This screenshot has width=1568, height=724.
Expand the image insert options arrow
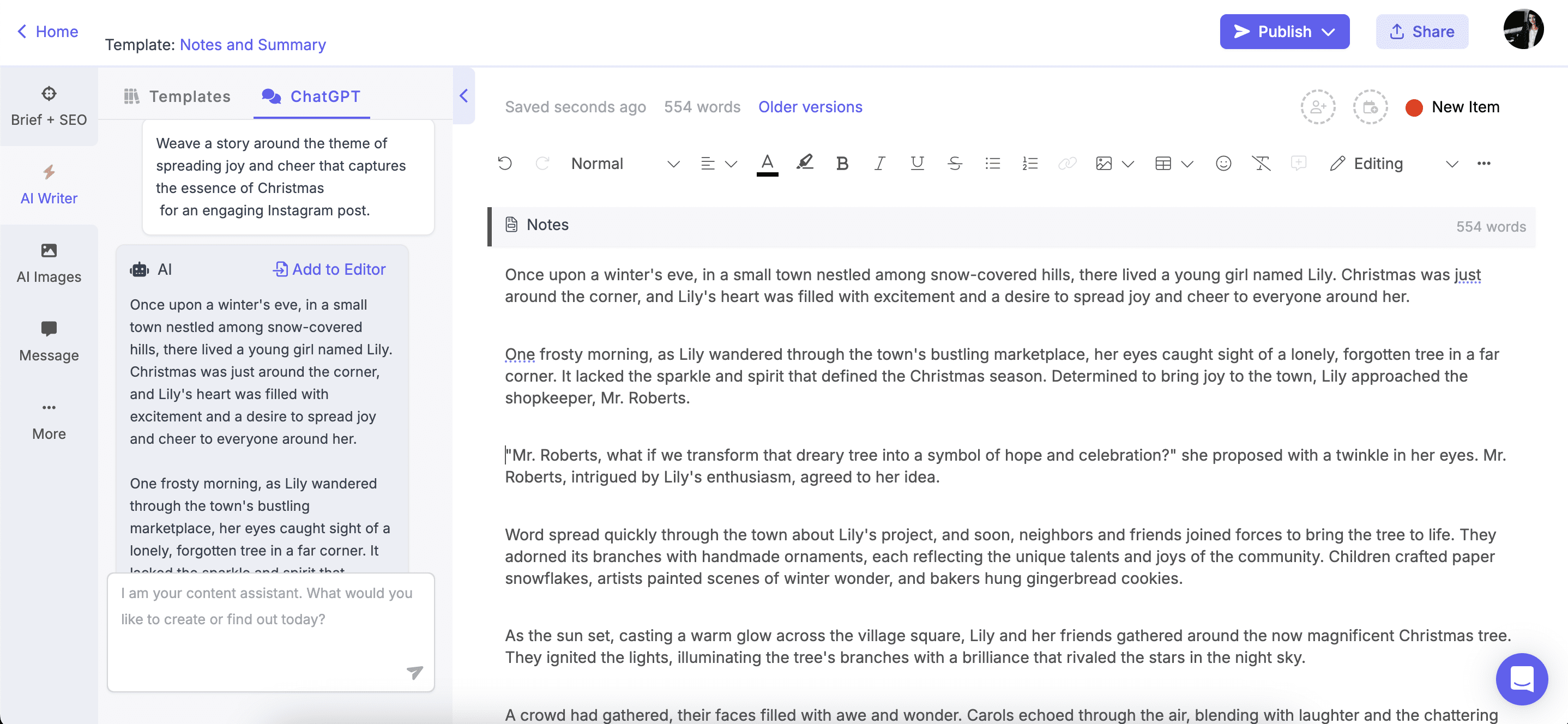coord(1128,164)
